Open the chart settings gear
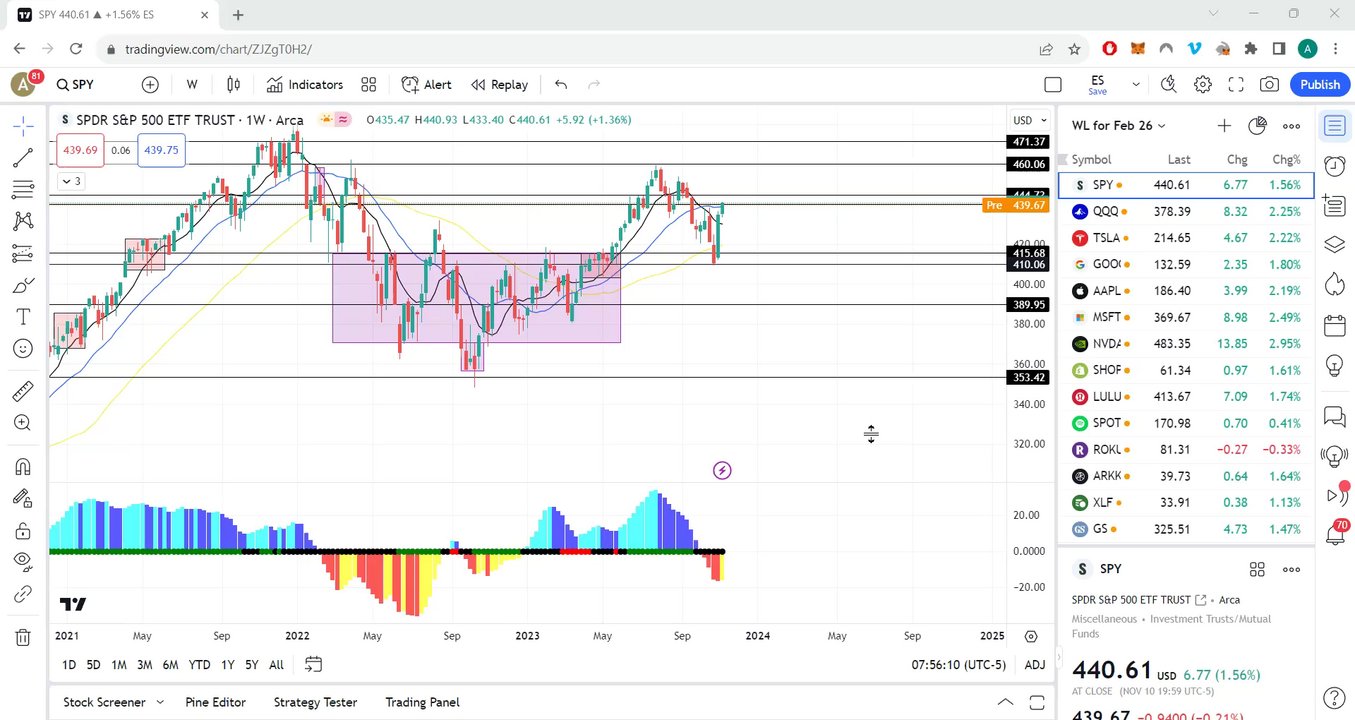 click(x=1203, y=85)
